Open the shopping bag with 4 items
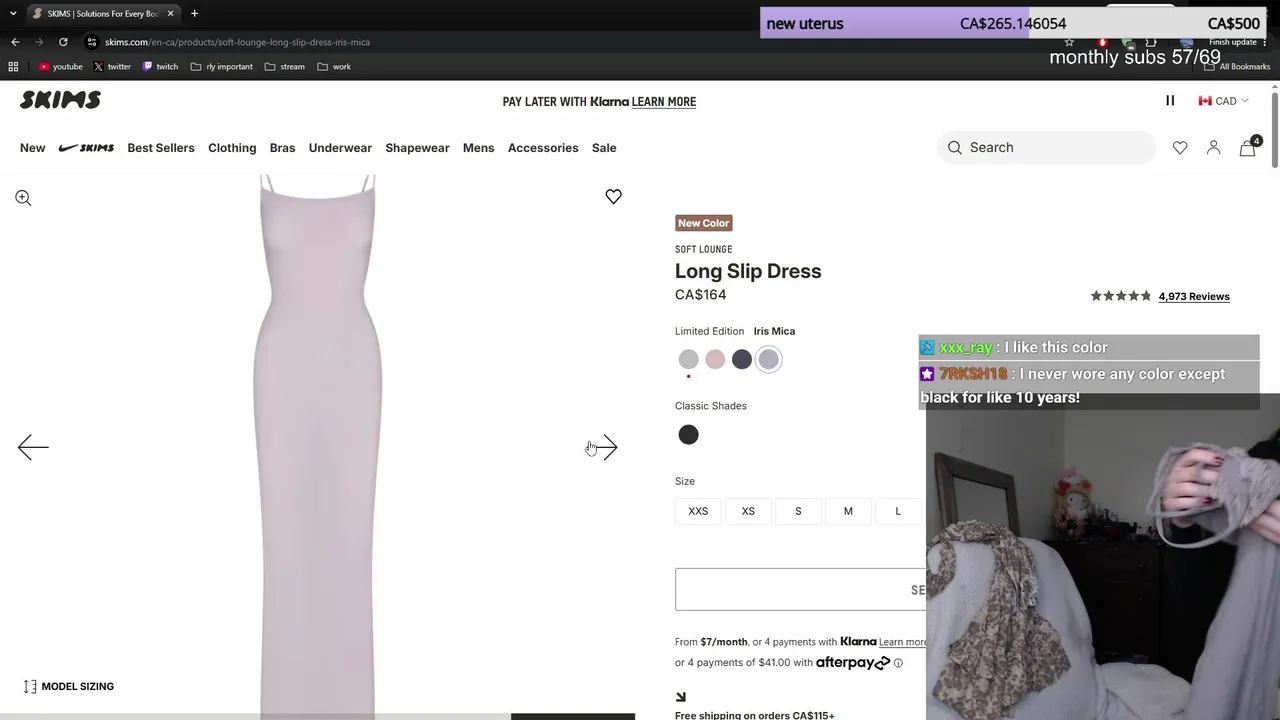Image resolution: width=1280 pixels, height=720 pixels. click(1248, 148)
